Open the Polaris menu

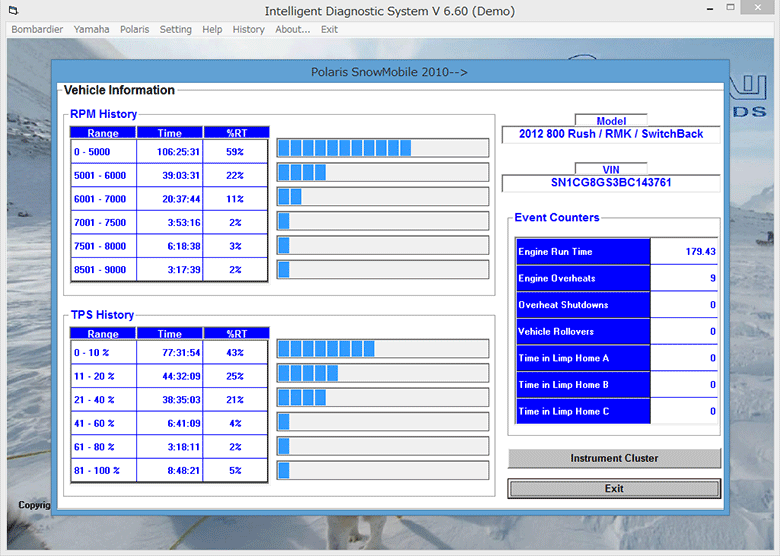[134, 29]
